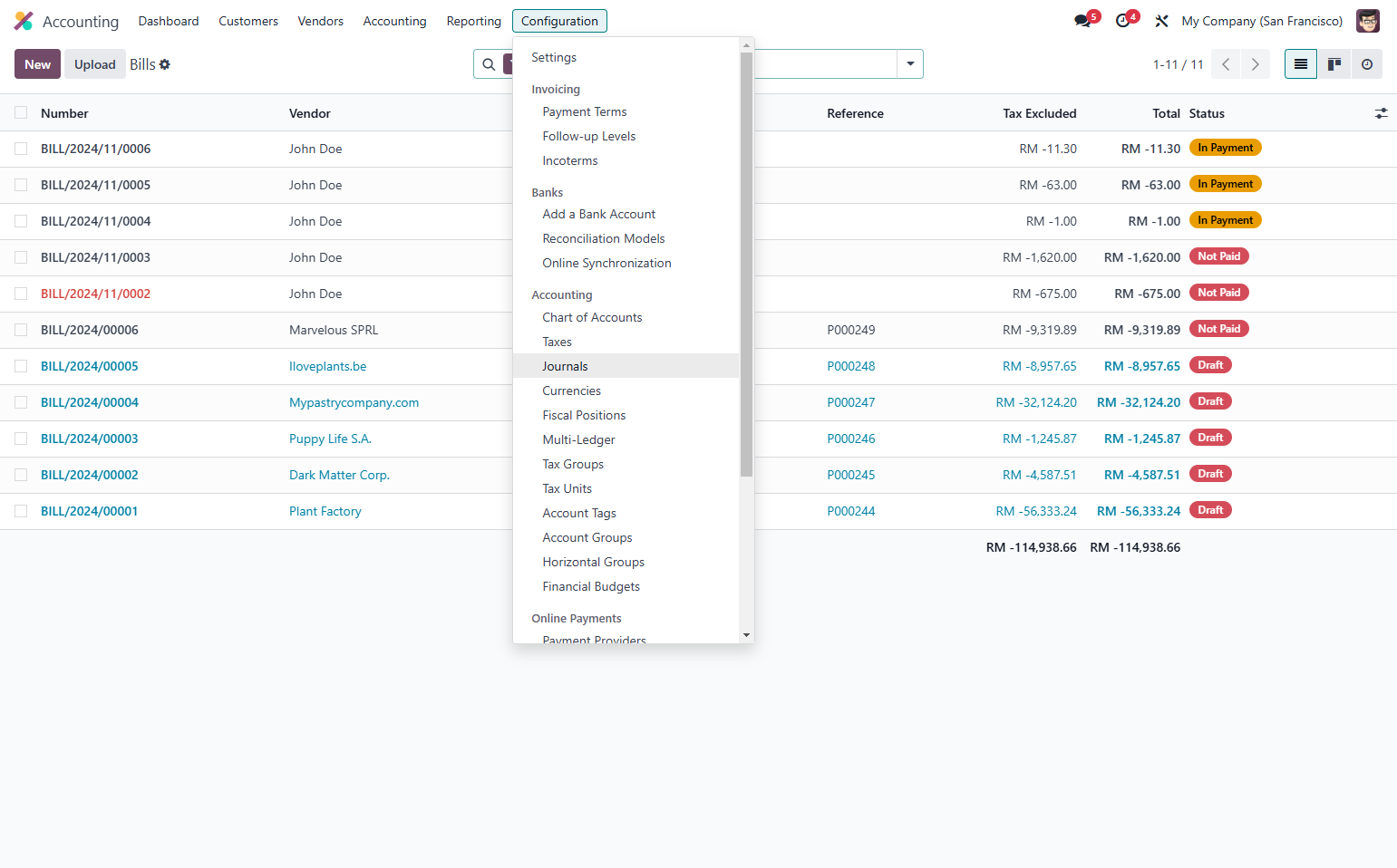Tick checkbox for BILL/2024/00001
The image size is (1397, 868).
pyautogui.click(x=21, y=511)
